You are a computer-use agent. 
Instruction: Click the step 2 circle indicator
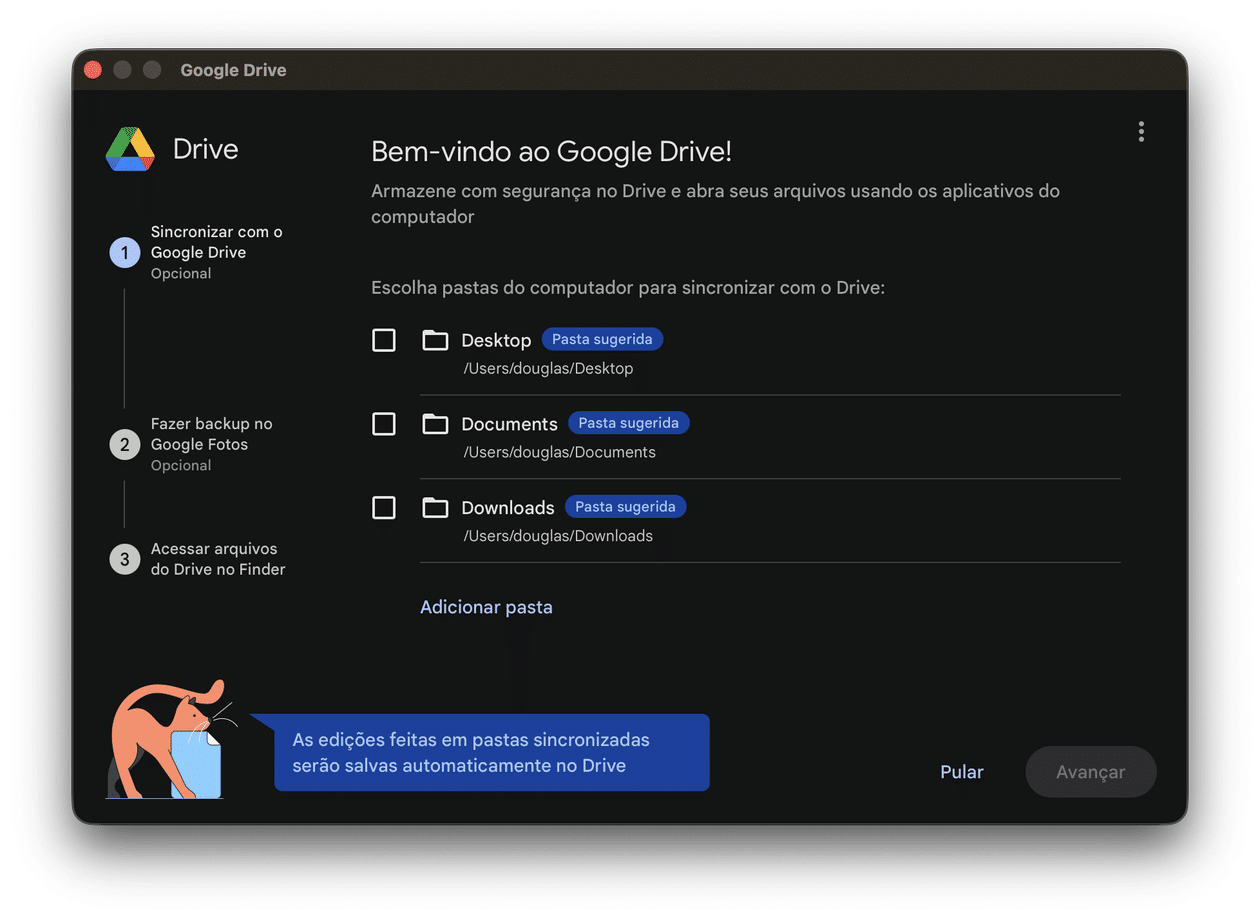click(x=124, y=444)
